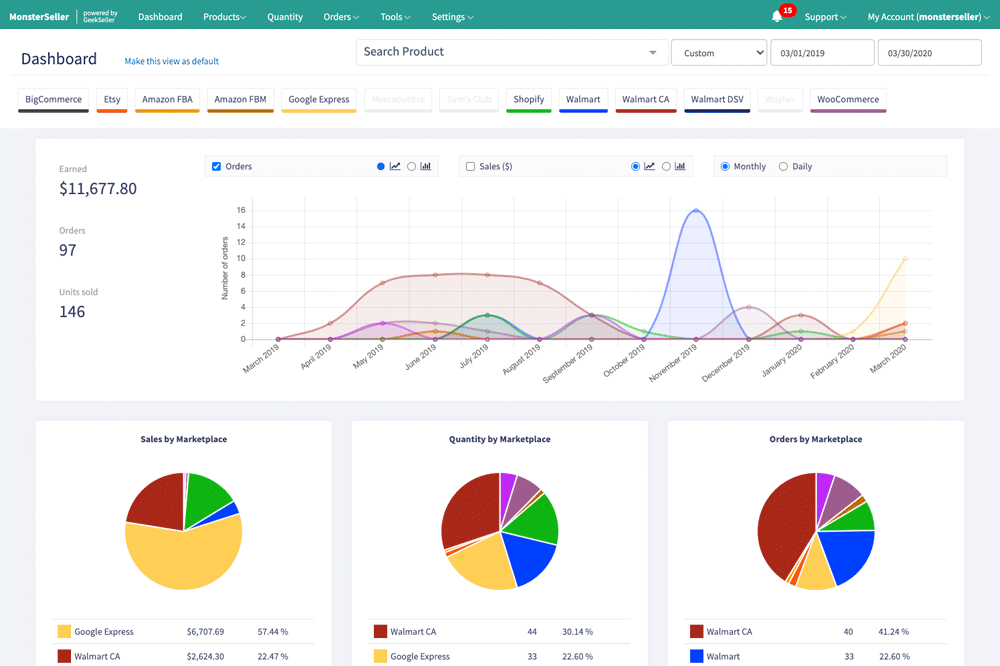Click the 'Orders by Marketplace' chart title

[816, 439]
